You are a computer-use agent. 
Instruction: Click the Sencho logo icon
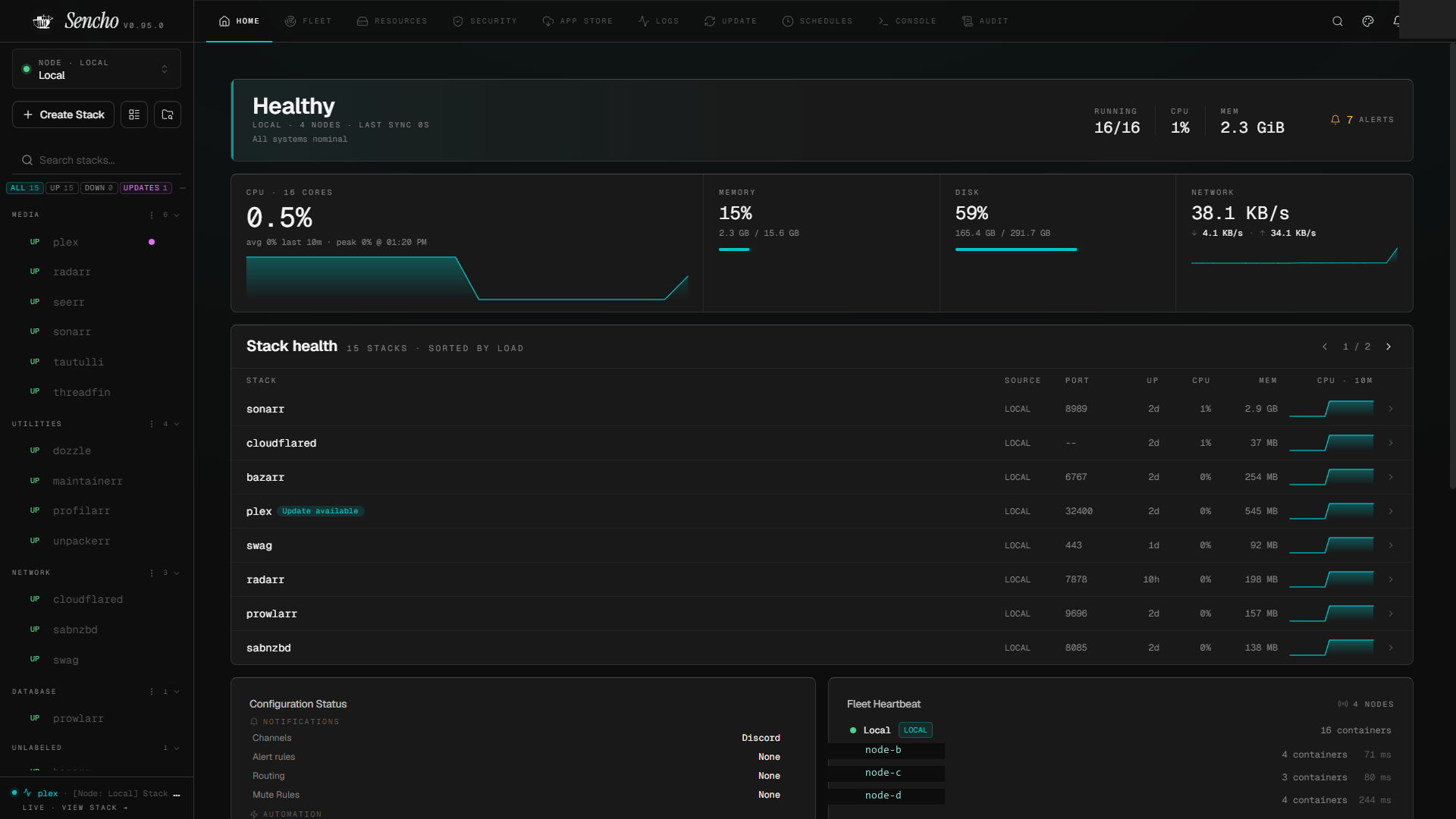(43, 21)
